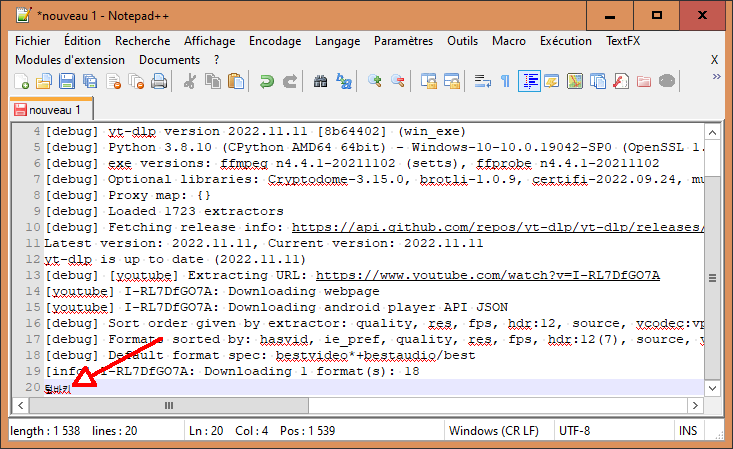The width and height of the screenshot is (733, 449).
Task: Open the Exécution menu
Action: 566,41
